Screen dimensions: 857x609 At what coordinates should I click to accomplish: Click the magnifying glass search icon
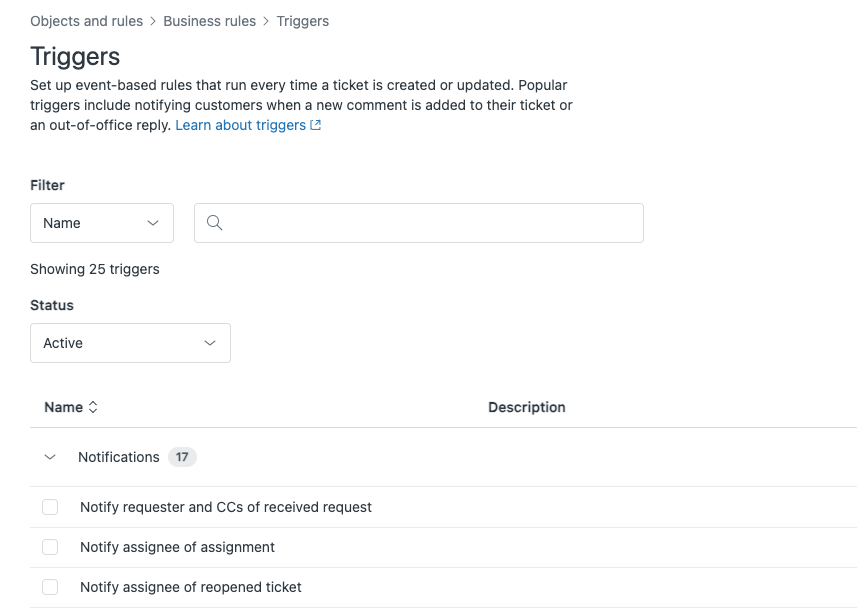coord(215,222)
